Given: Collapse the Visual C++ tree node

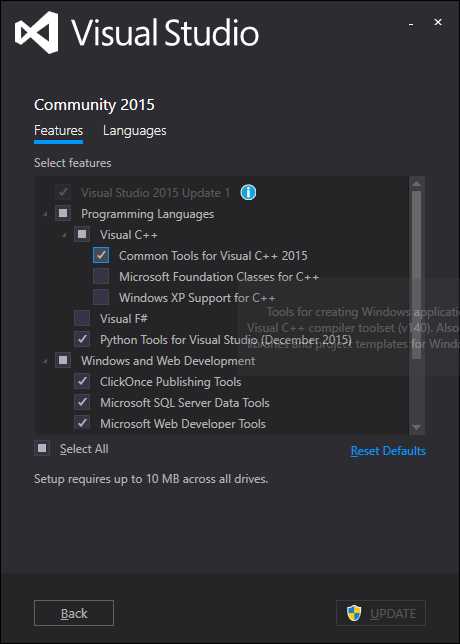Looking at the screenshot, I should click(x=64, y=235).
